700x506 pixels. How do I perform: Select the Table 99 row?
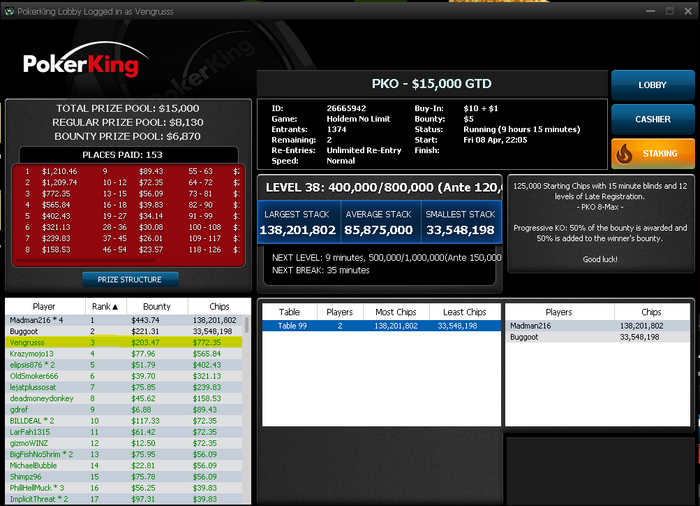coord(381,326)
